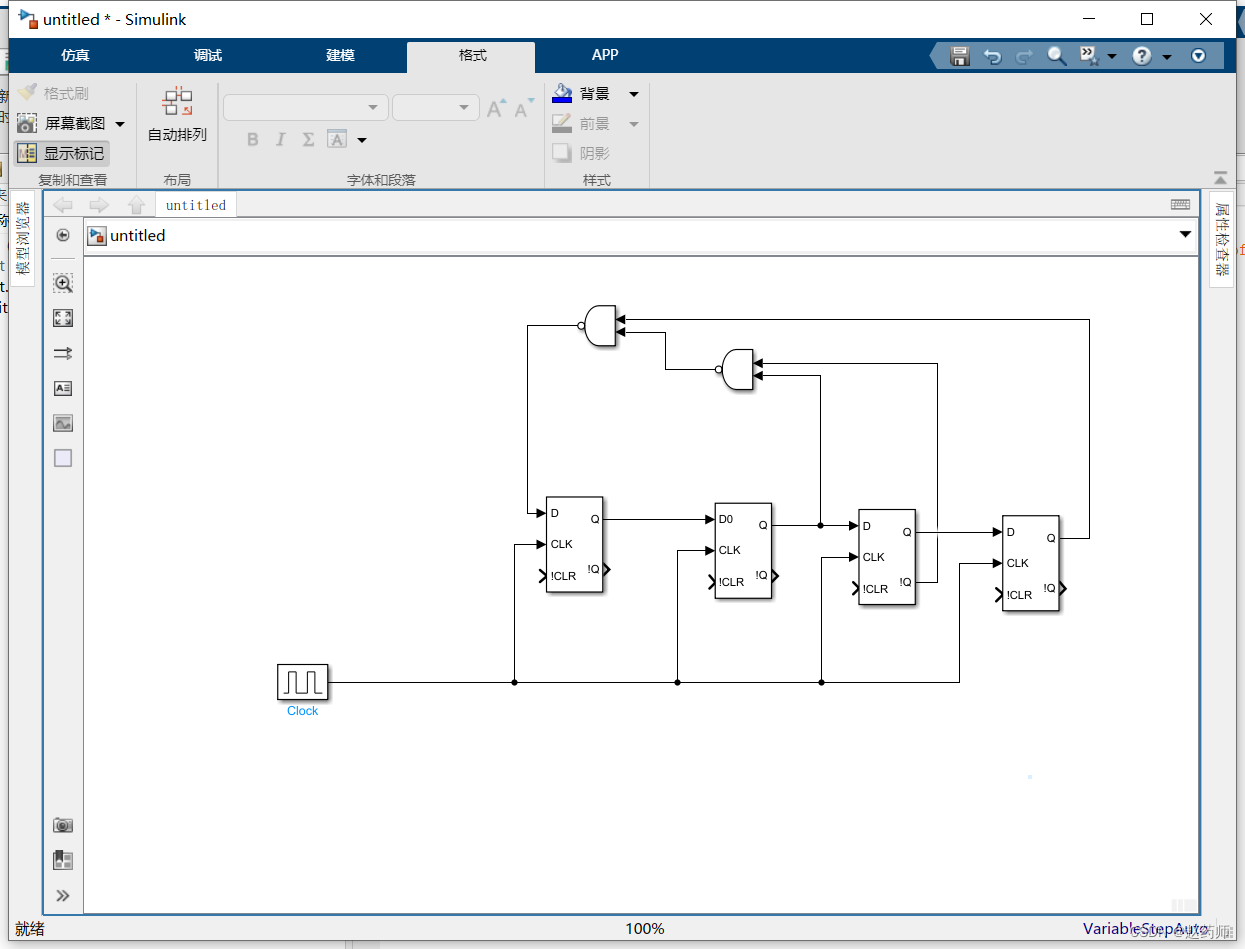
Task: Click the sigma math symbol icon
Action: [309, 140]
